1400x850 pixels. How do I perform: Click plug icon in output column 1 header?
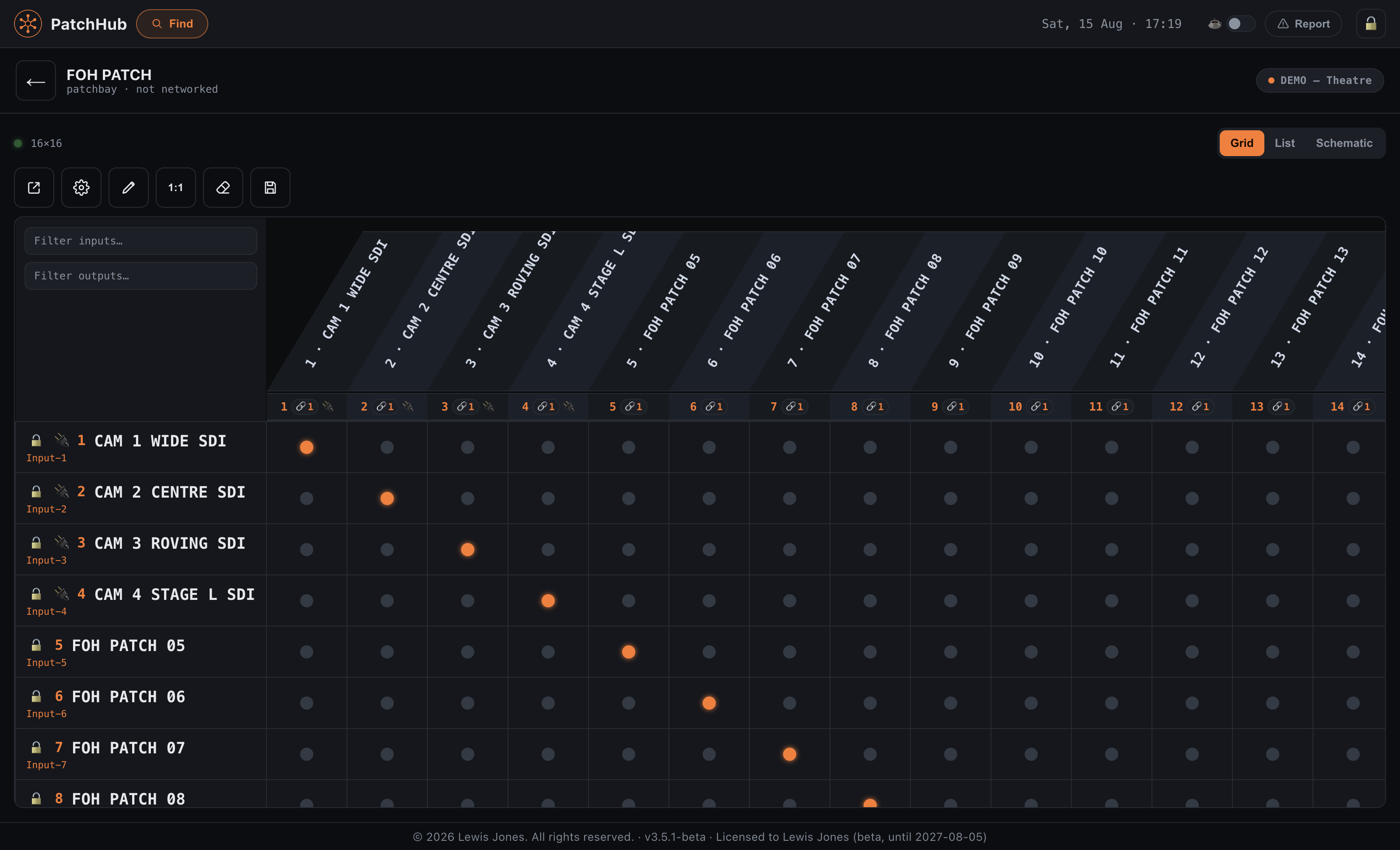pyautogui.click(x=328, y=407)
